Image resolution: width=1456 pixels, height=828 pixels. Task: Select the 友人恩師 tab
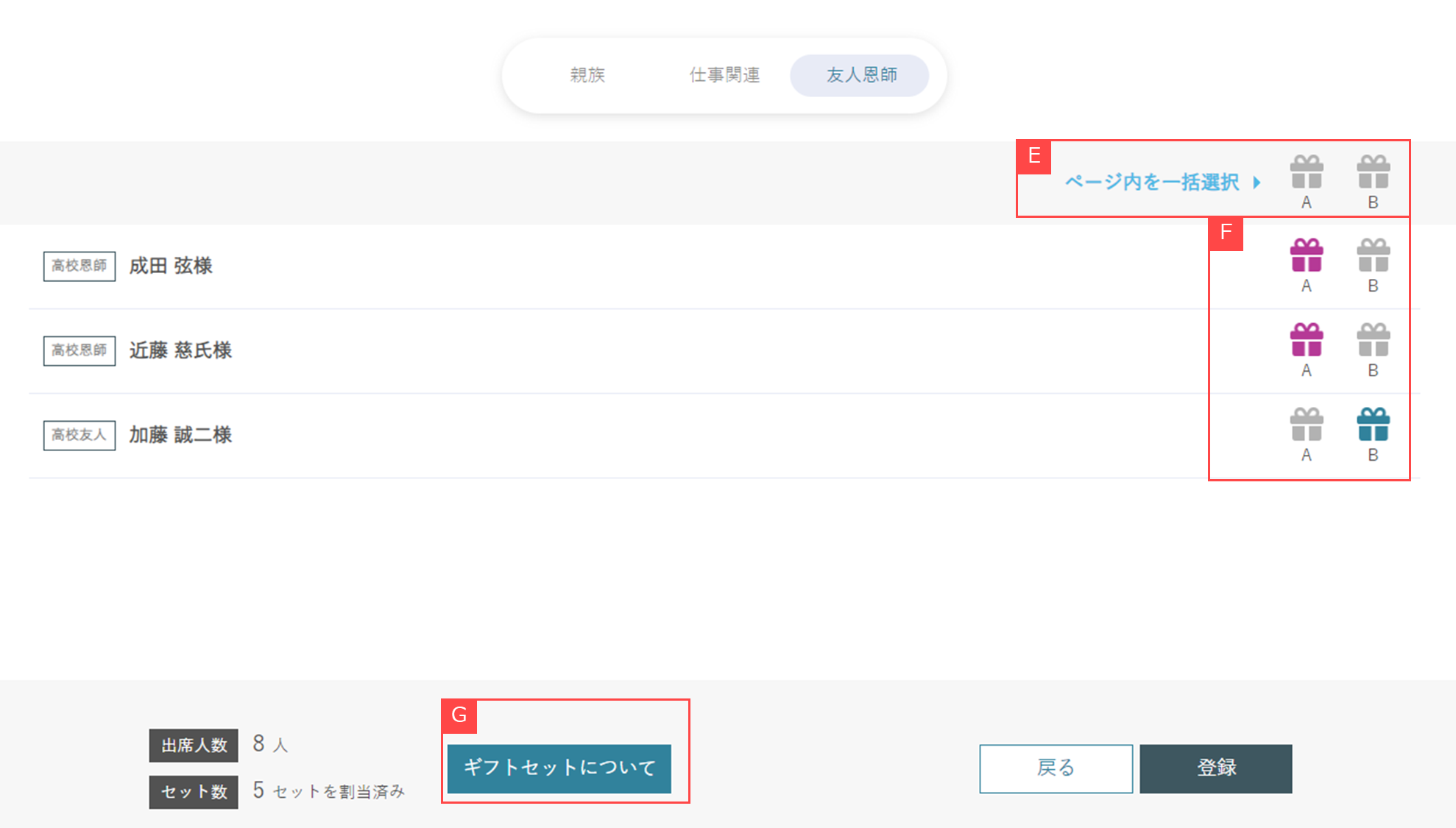(859, 74)
